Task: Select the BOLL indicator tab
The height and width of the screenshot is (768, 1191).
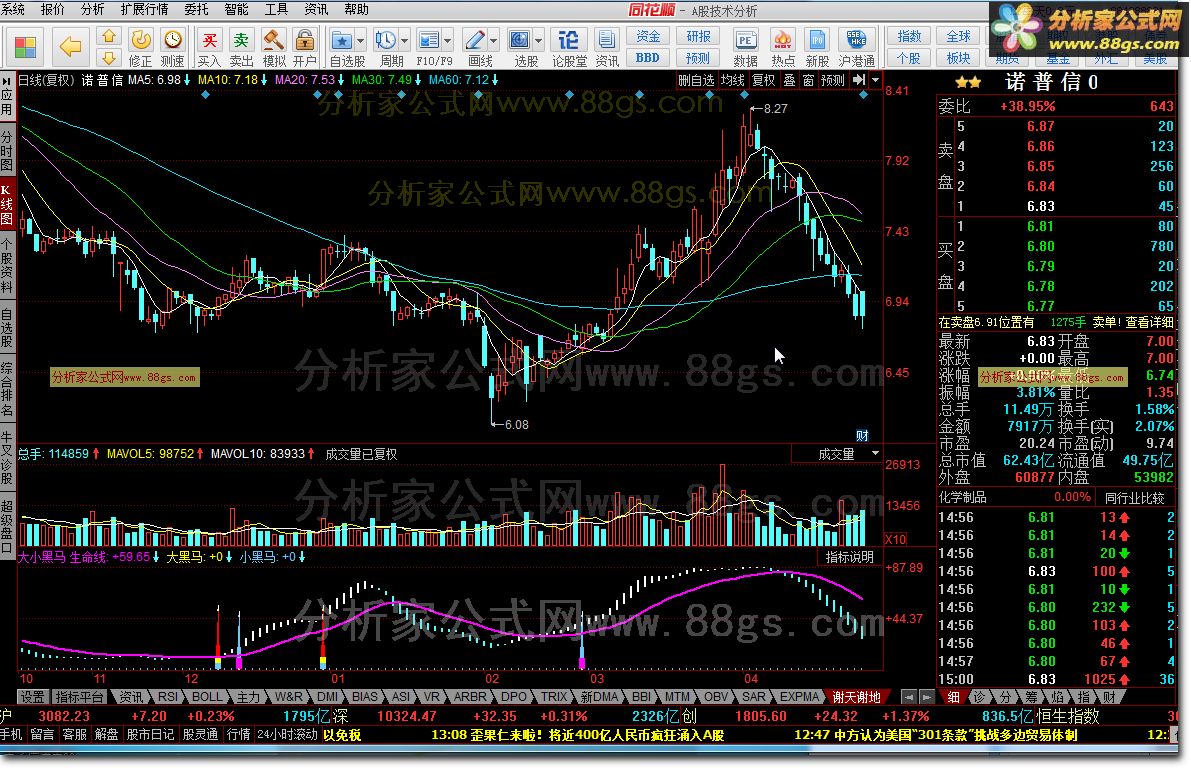Action: (x=207, y=697)
